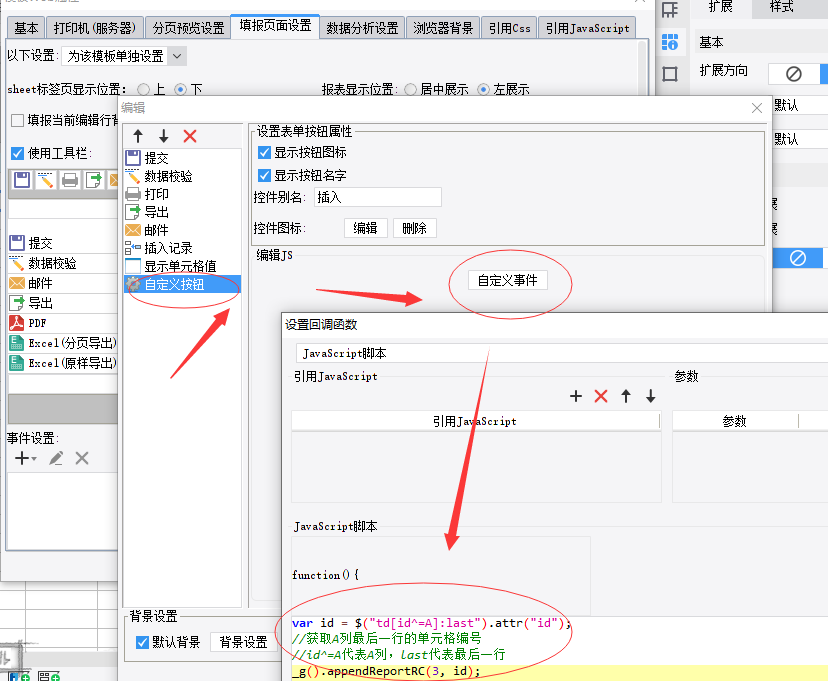Select 自定义按钮 item in the list
Image resolution: width=828 pixels, height=681 pixels.
[x=182, y=284]
